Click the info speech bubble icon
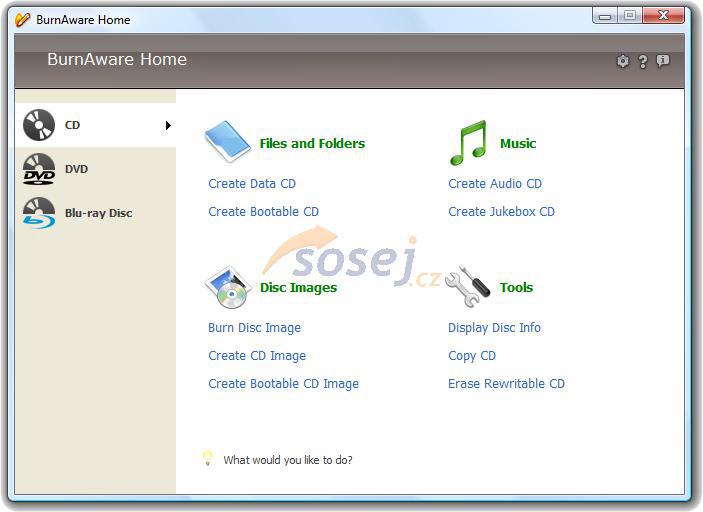703x512 pixels. (x=663, y=61)
